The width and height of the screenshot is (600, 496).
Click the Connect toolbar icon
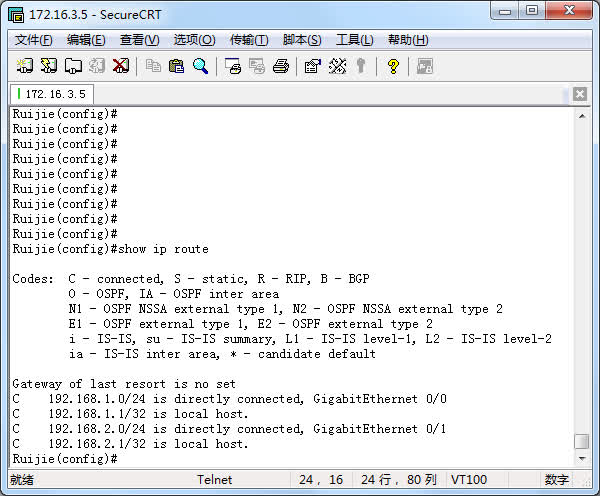tap(25, 66)
